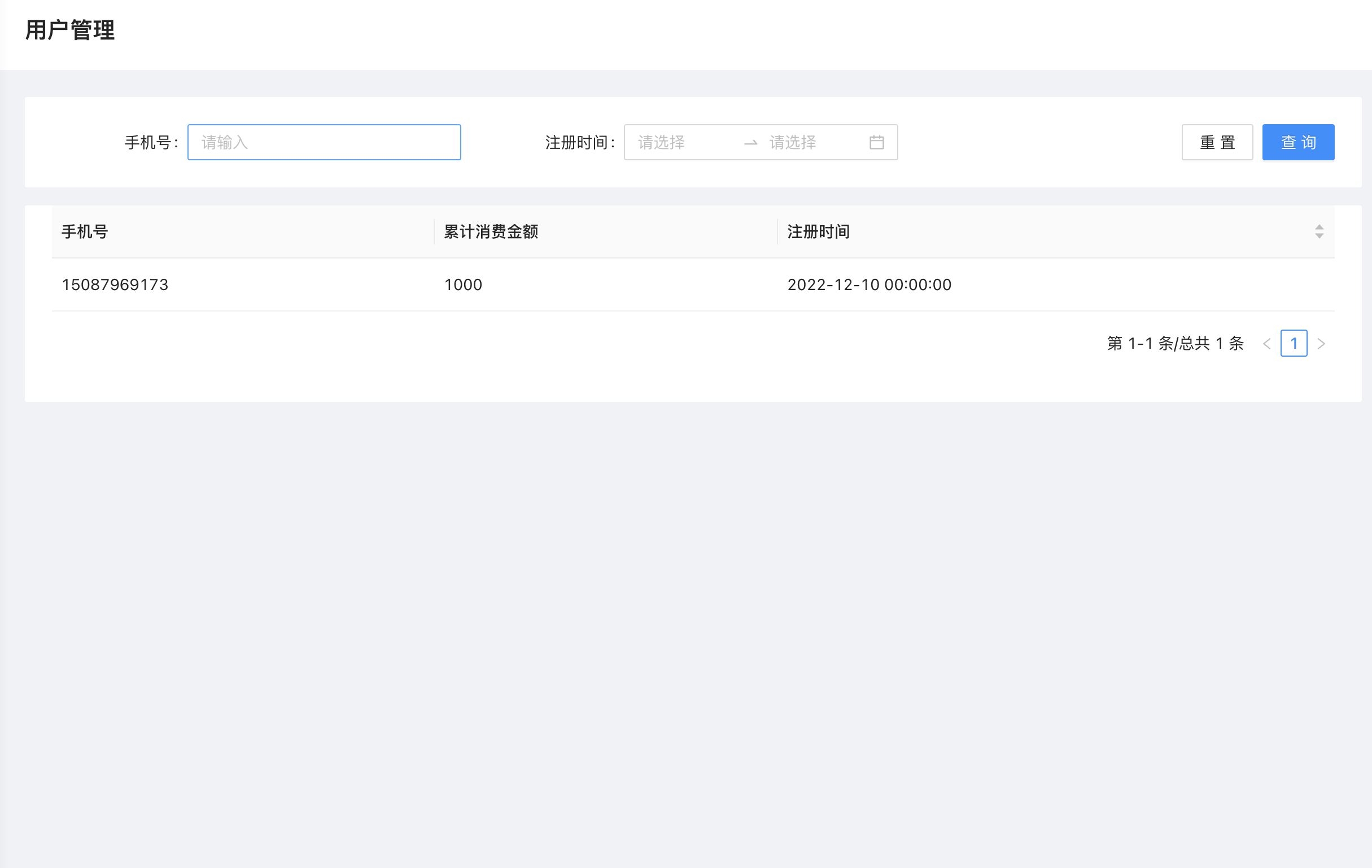Click the 注册时间: form label
The height and width of the screenshot is (868, 1372).
[x=580, y=142]
